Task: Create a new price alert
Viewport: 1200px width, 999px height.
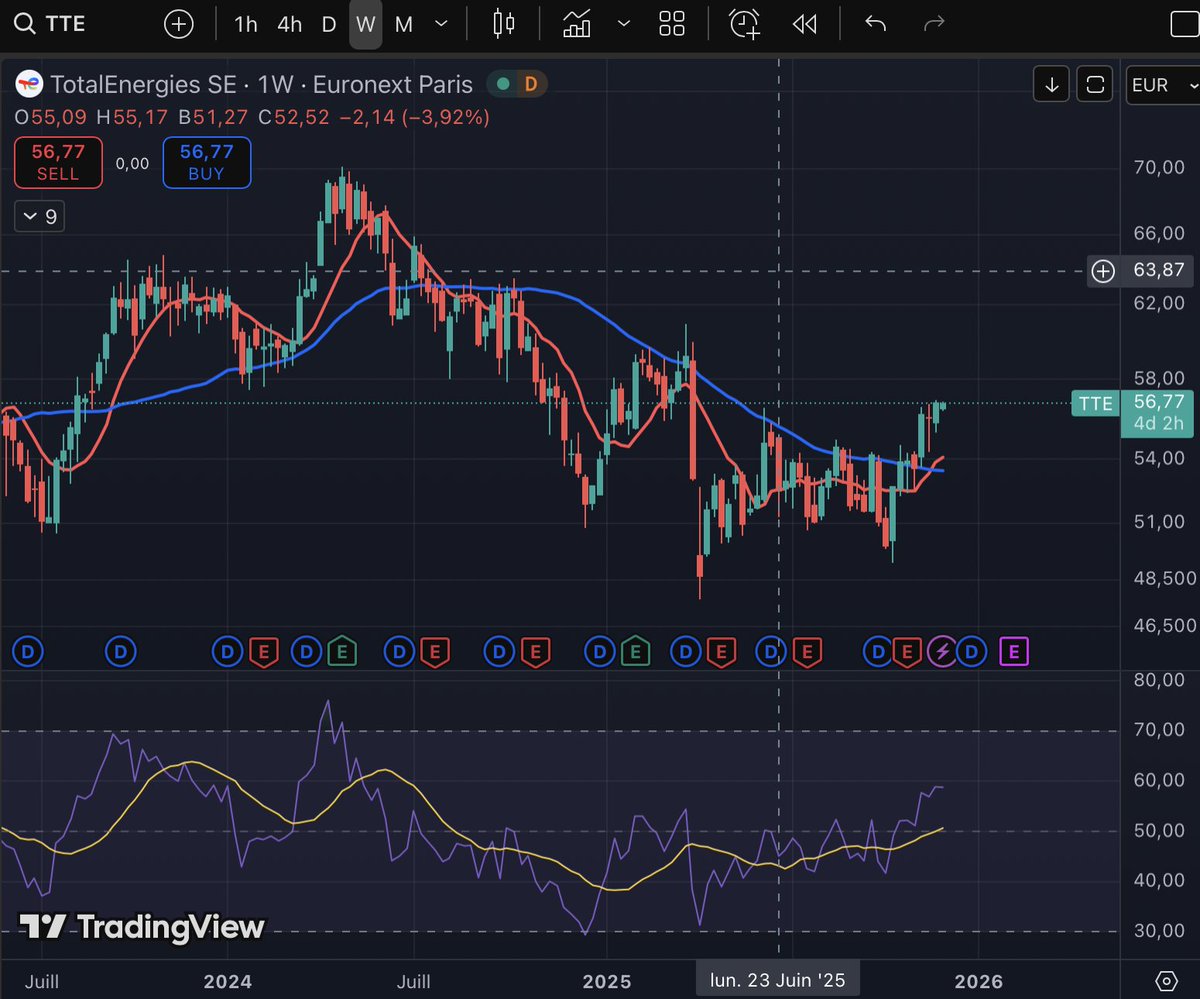Action: pyautogui.click(x=744, y=24)
